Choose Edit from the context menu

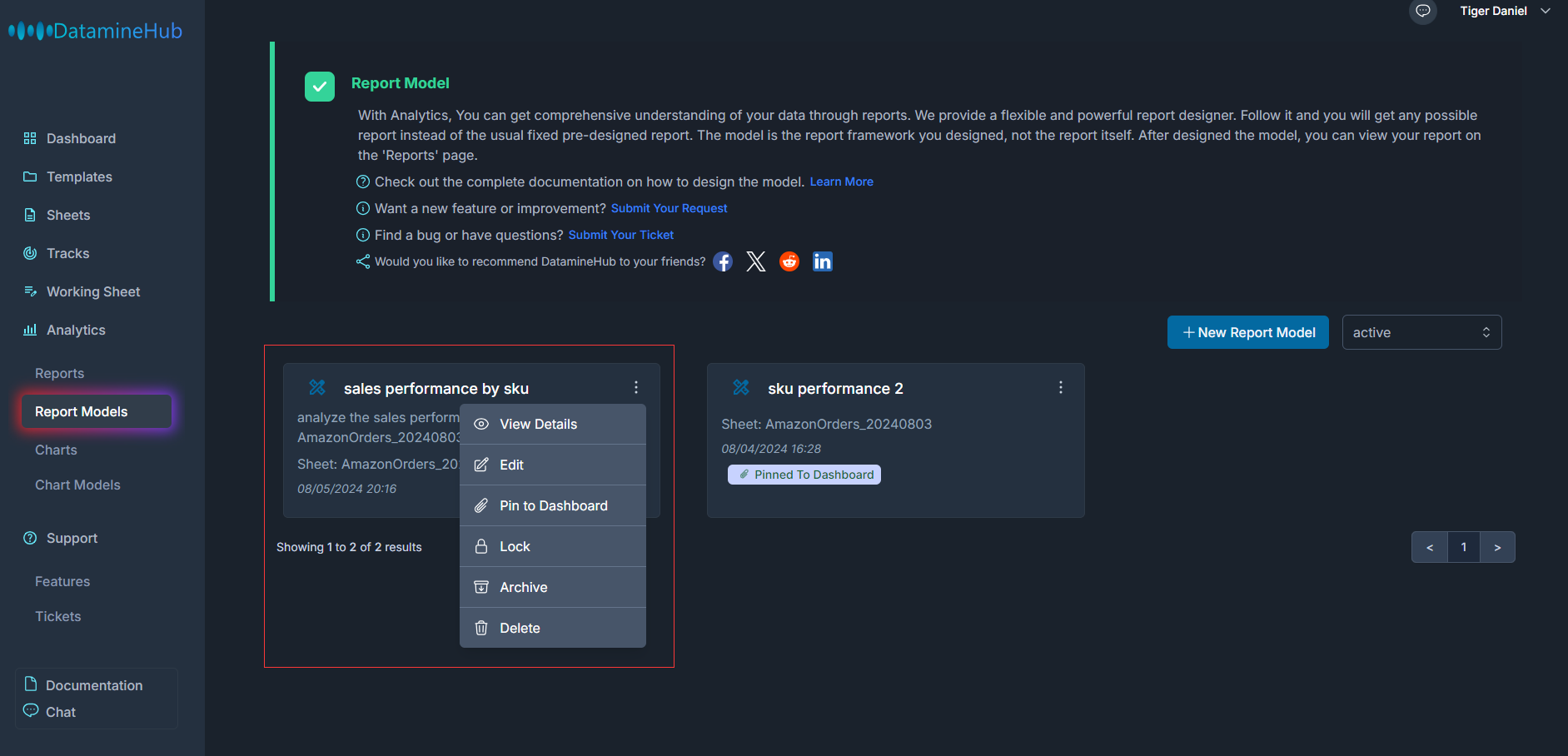553,465
